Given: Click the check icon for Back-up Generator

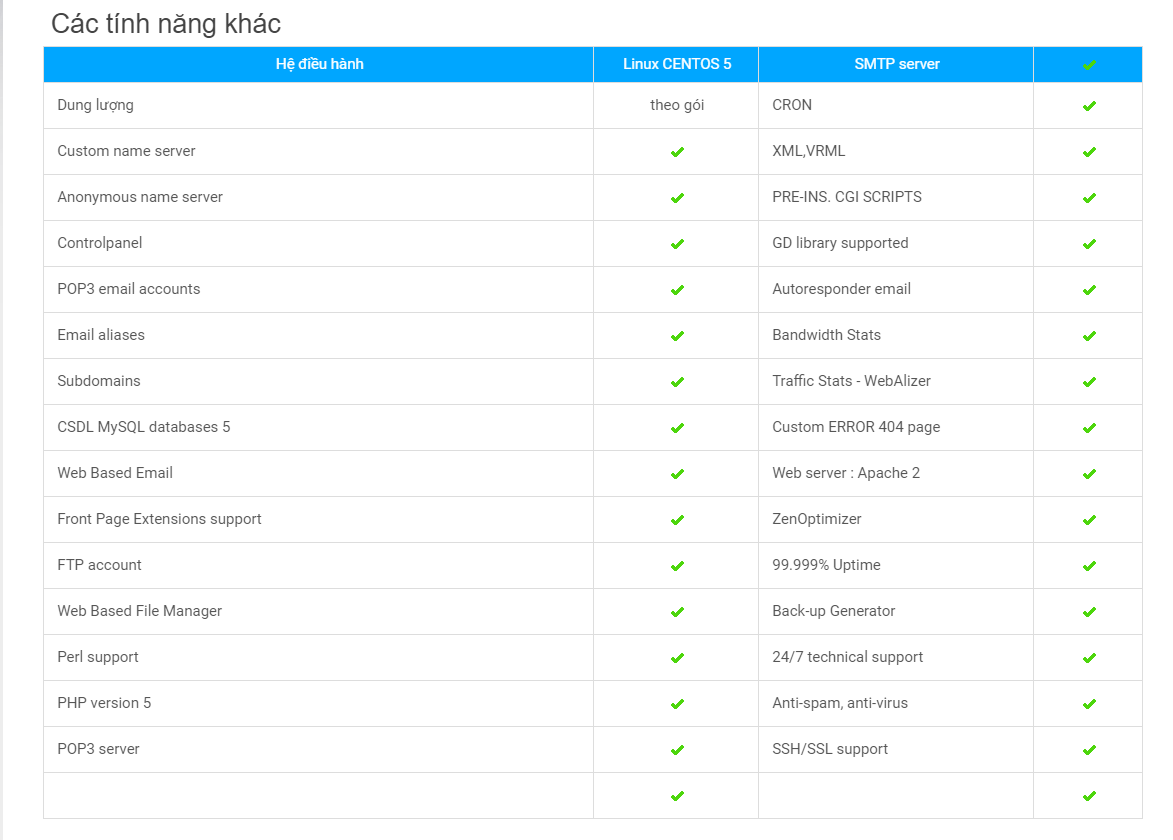Looking at the screenshot, I should (1089, 612).
